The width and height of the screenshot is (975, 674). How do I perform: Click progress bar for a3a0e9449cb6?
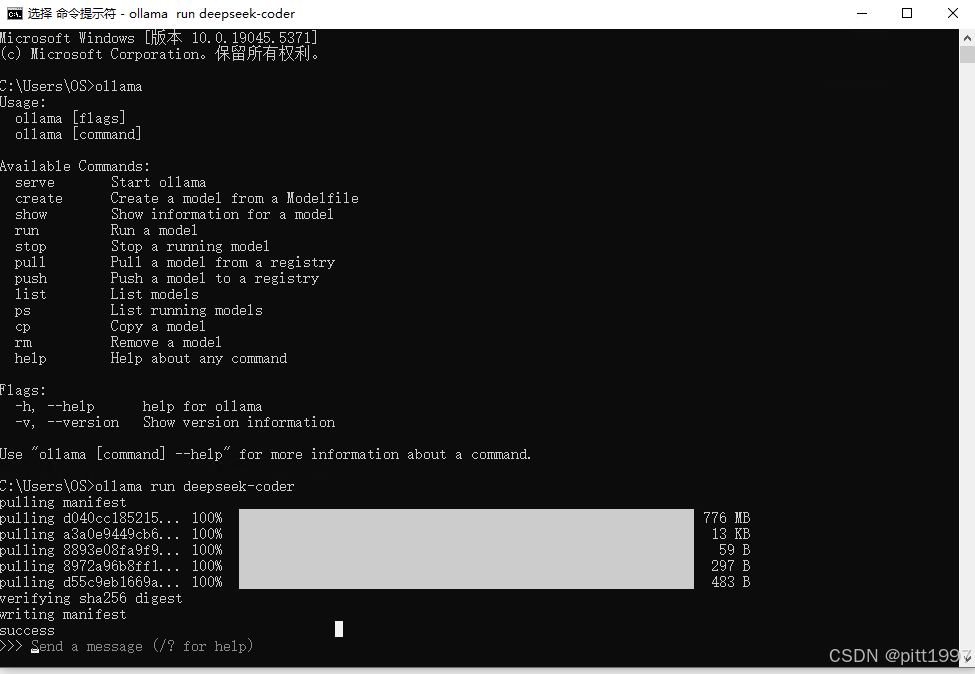click(x=466, y=533)
